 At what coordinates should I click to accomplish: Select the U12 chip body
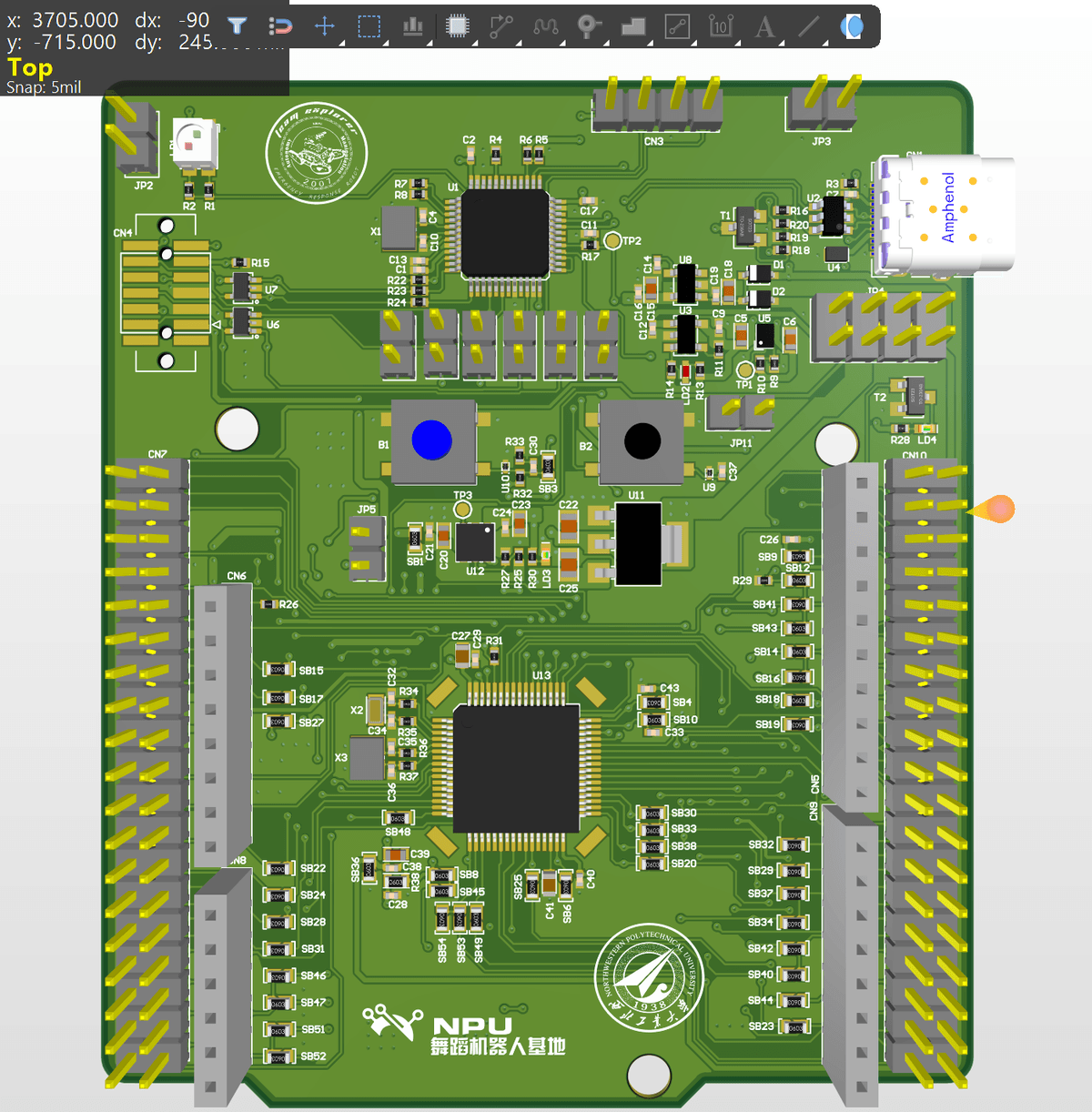[475, 542]
